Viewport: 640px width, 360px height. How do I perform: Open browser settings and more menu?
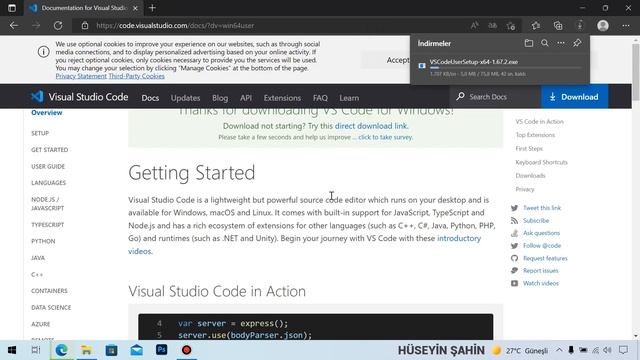626,26
